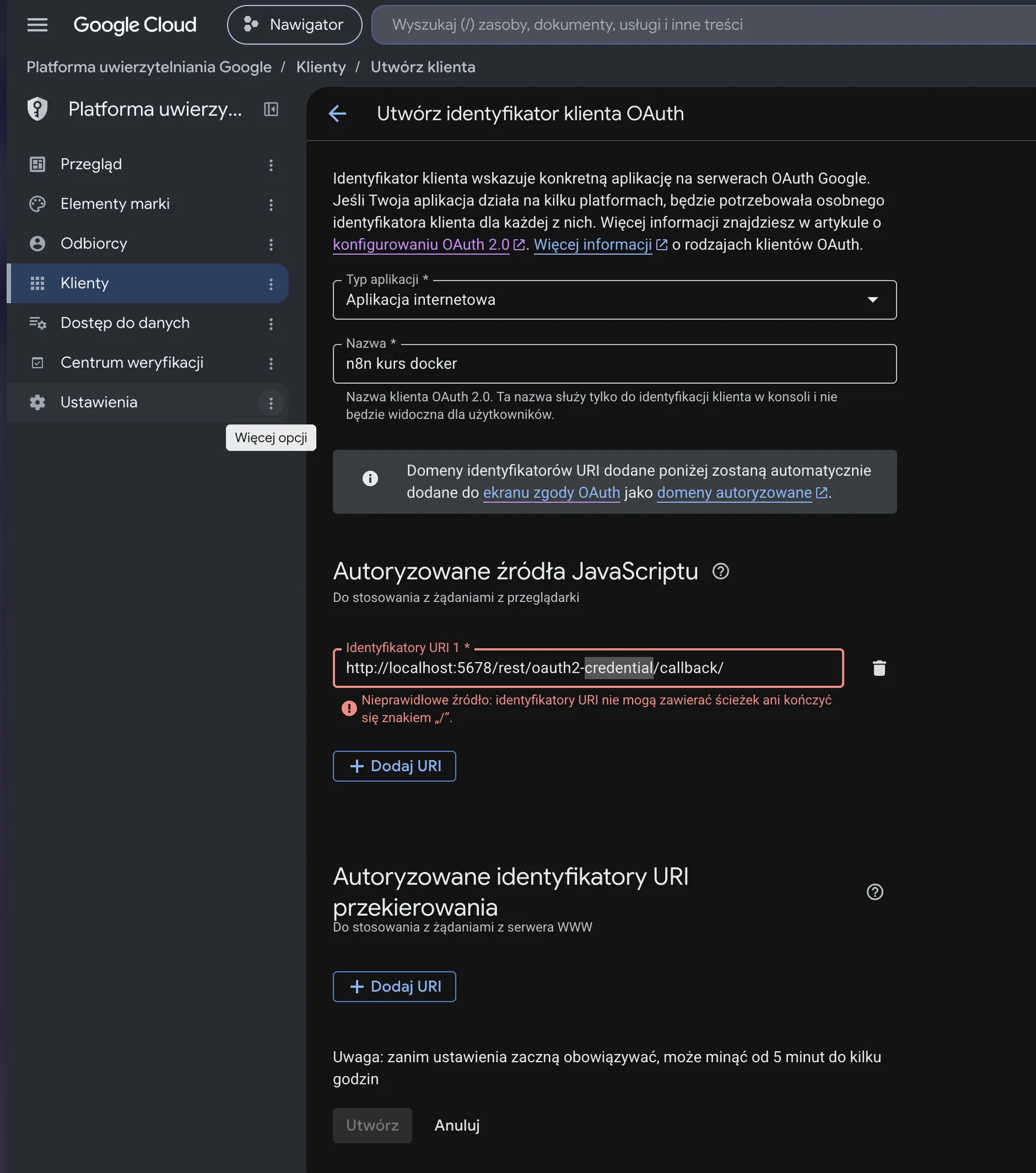Go to Klienty breadcrumb

click(x=321, y=67)
